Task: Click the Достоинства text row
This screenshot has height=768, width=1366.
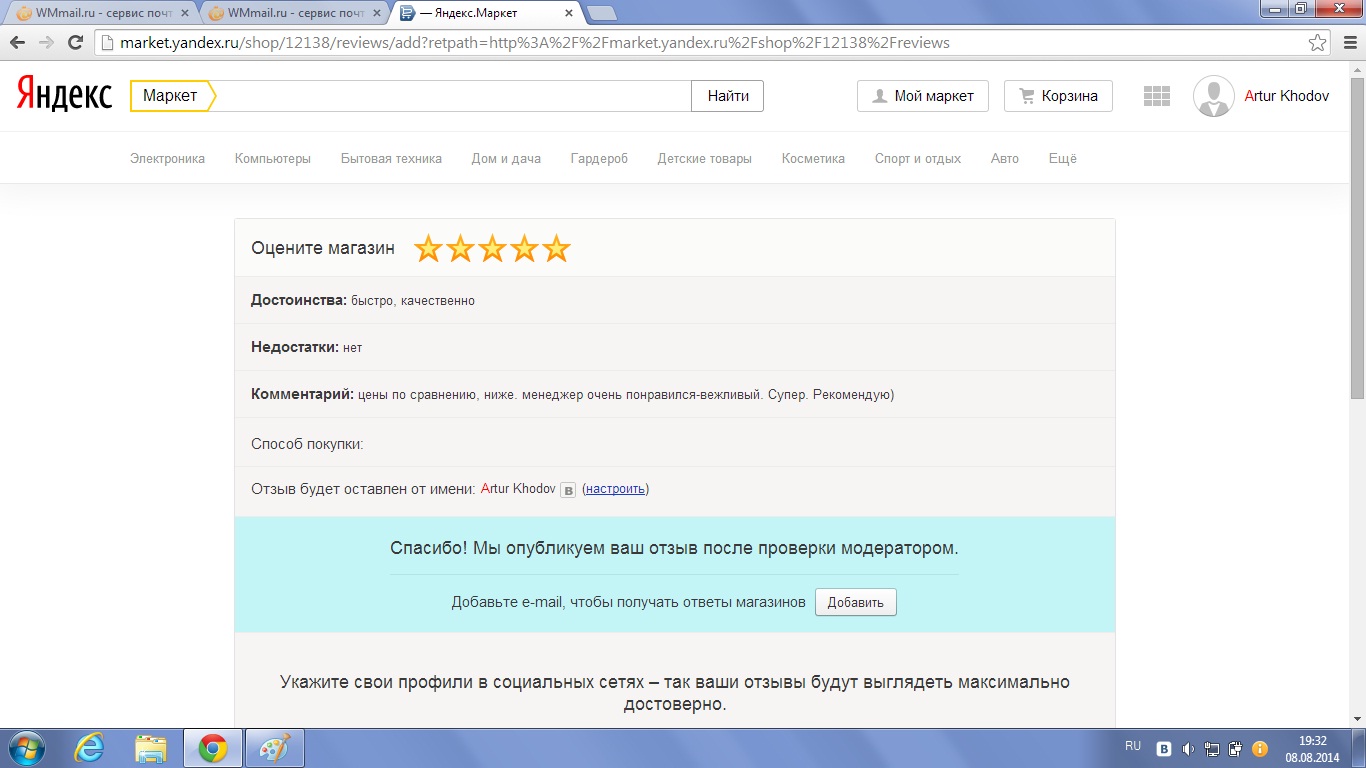Action: (675, 300)
